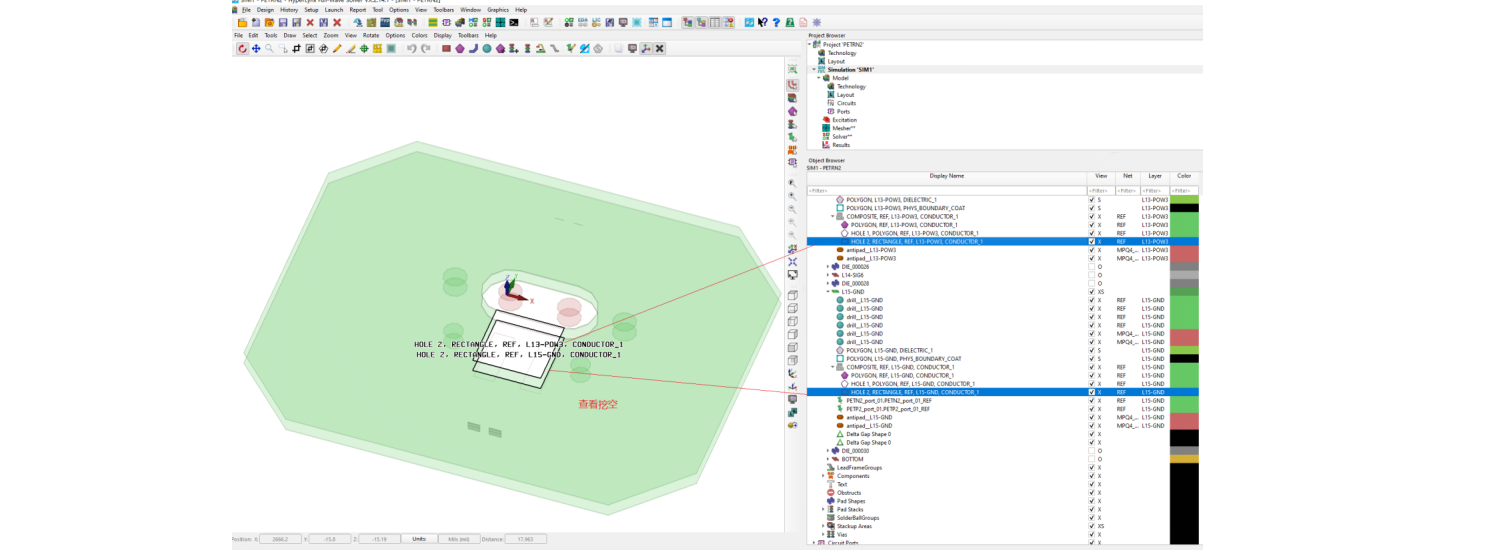Collapse the L15-GND layer tree node
This screenshot has height=556, width=1500.
pos(822,292)
